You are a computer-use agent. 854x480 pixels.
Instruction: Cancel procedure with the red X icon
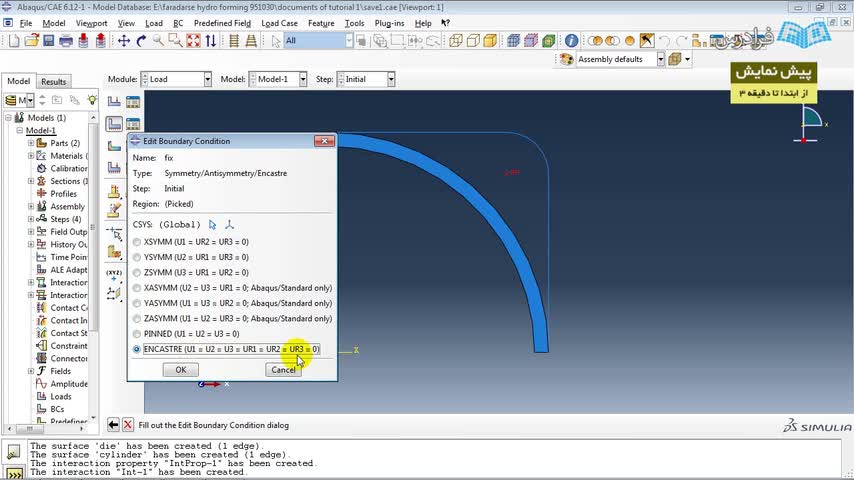[x=128, y=425]
